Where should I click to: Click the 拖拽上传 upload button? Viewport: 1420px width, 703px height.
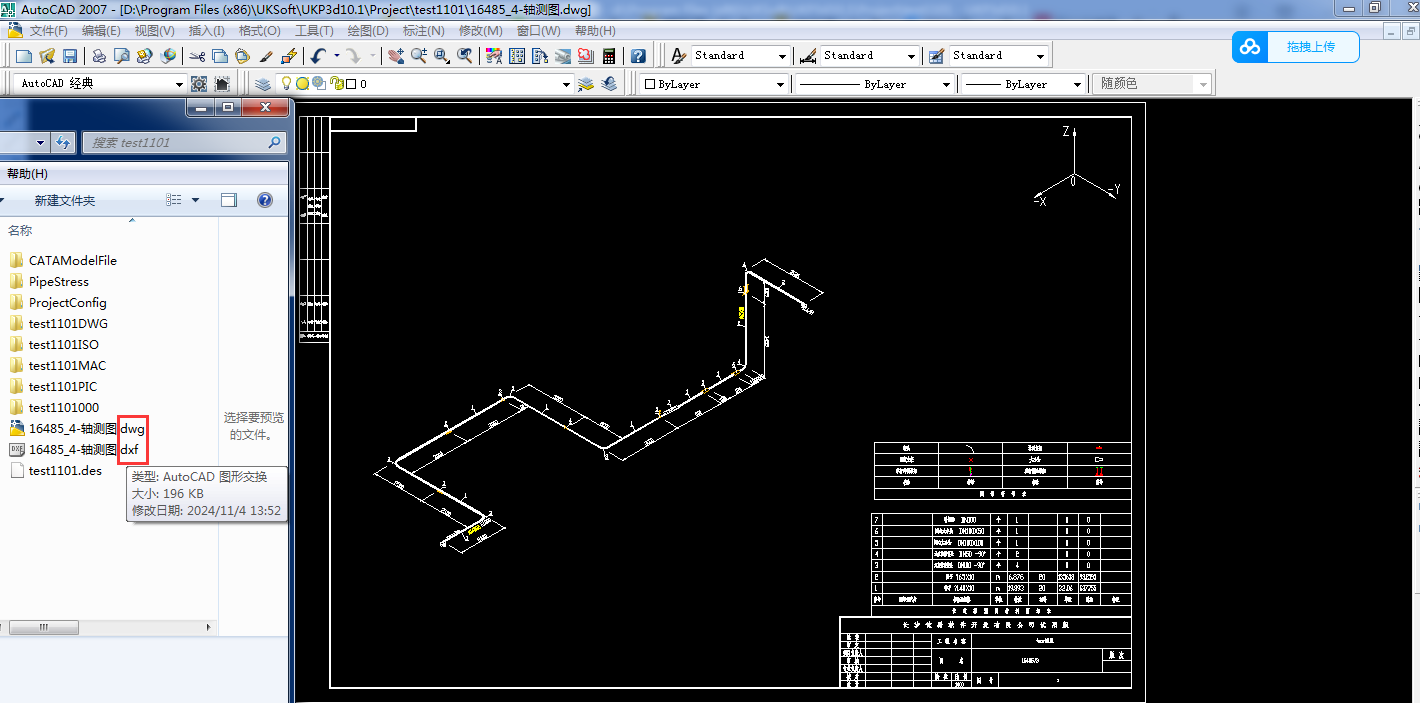[1296, 47]
